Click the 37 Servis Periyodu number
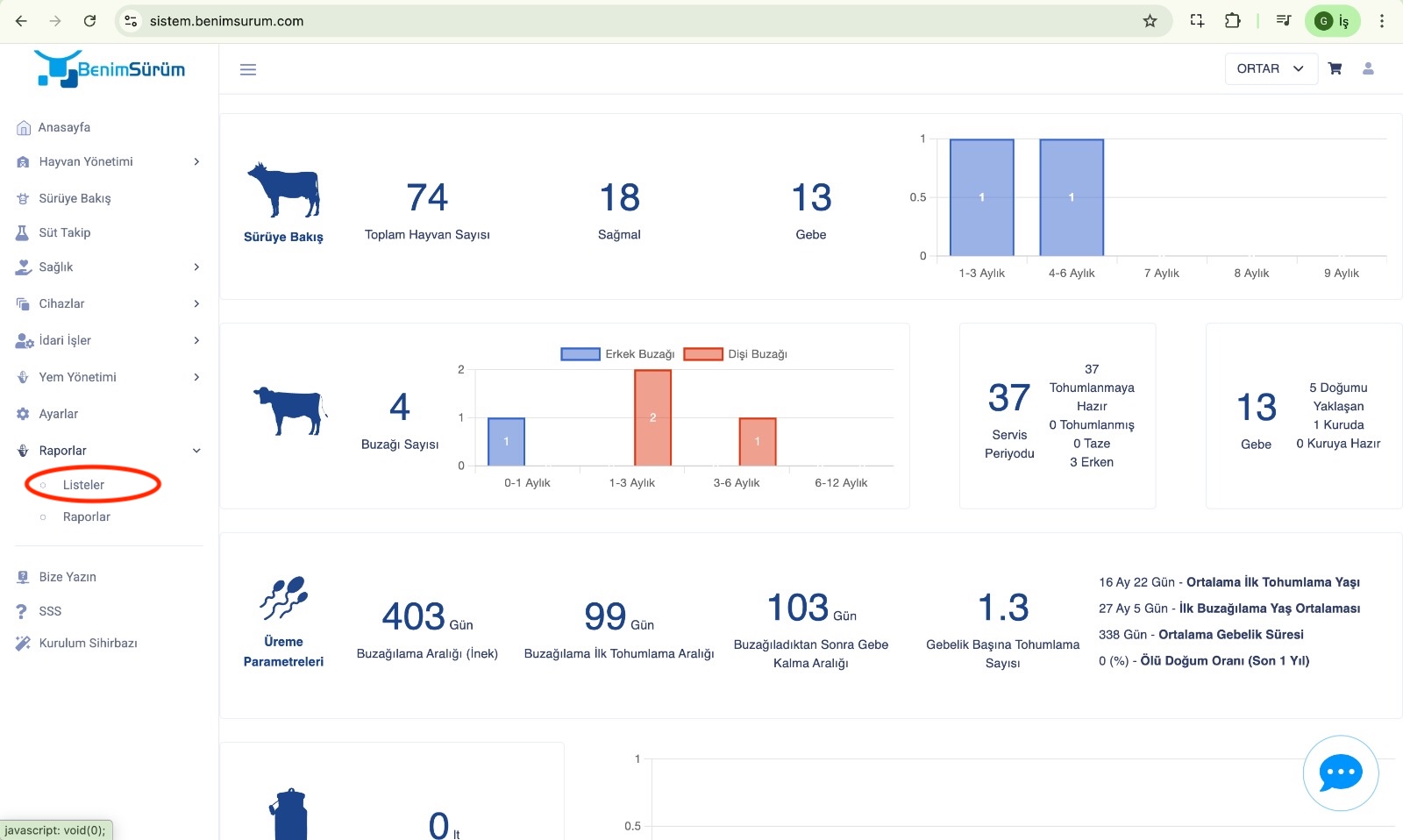Screen dimensions: 1403x840 click(x=1009, y=398)
